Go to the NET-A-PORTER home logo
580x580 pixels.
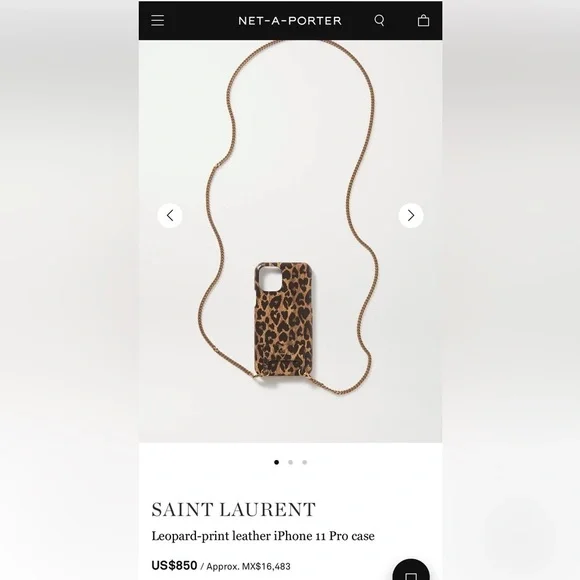point(290,21)
